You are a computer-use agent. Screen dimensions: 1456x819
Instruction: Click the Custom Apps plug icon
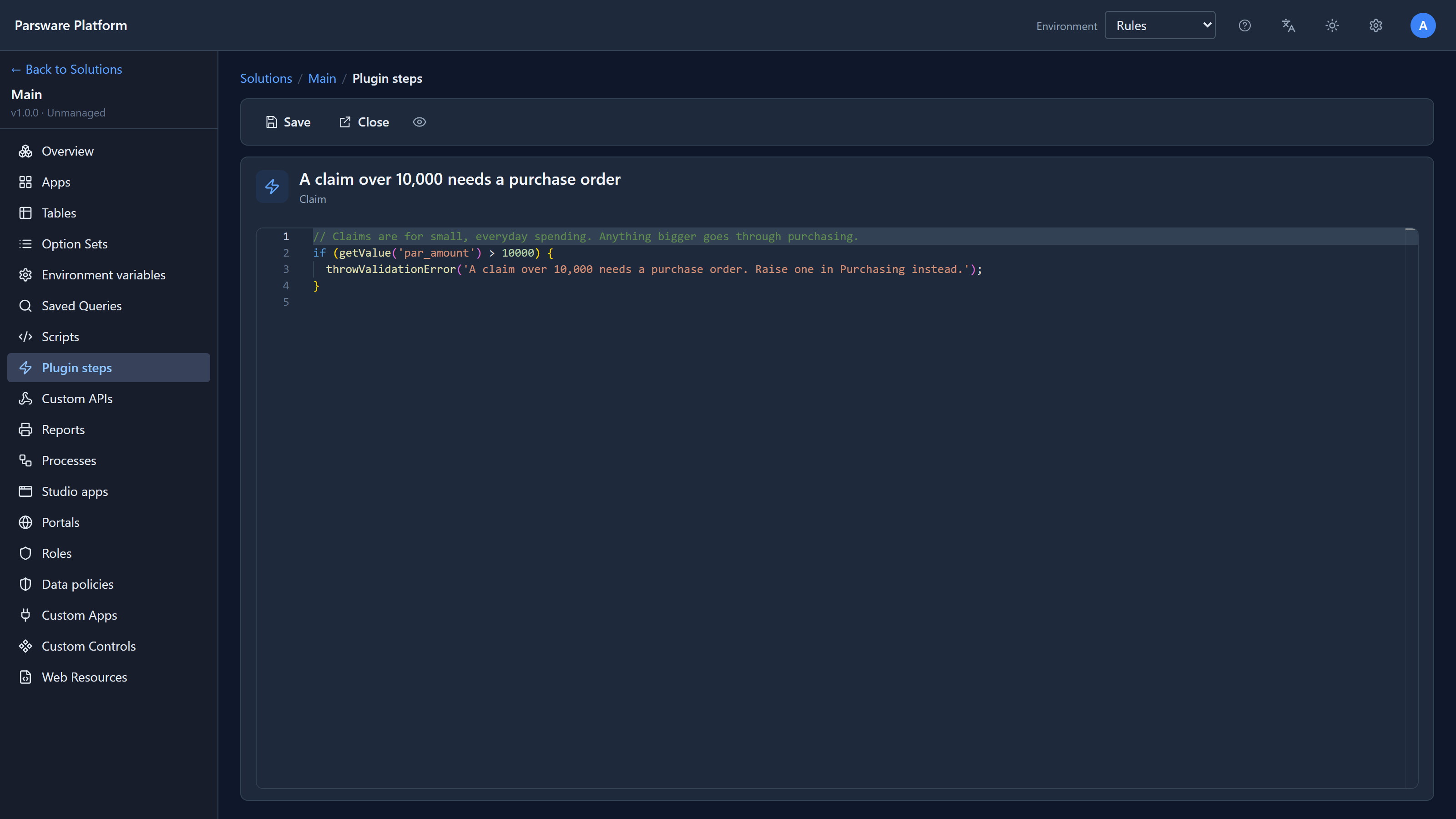point(25,615)
